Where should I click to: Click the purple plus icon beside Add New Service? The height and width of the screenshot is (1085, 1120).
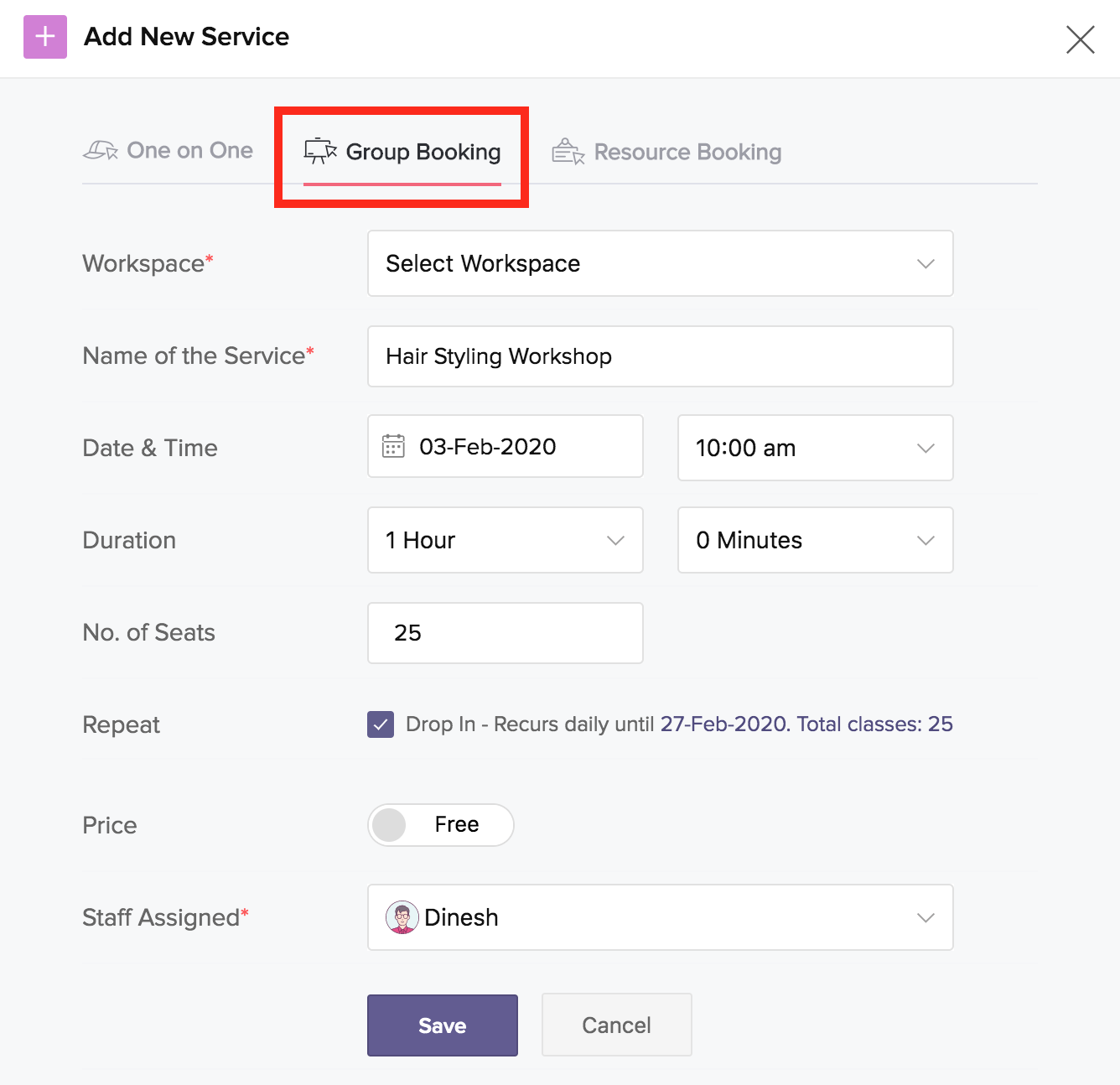(45, 37)
